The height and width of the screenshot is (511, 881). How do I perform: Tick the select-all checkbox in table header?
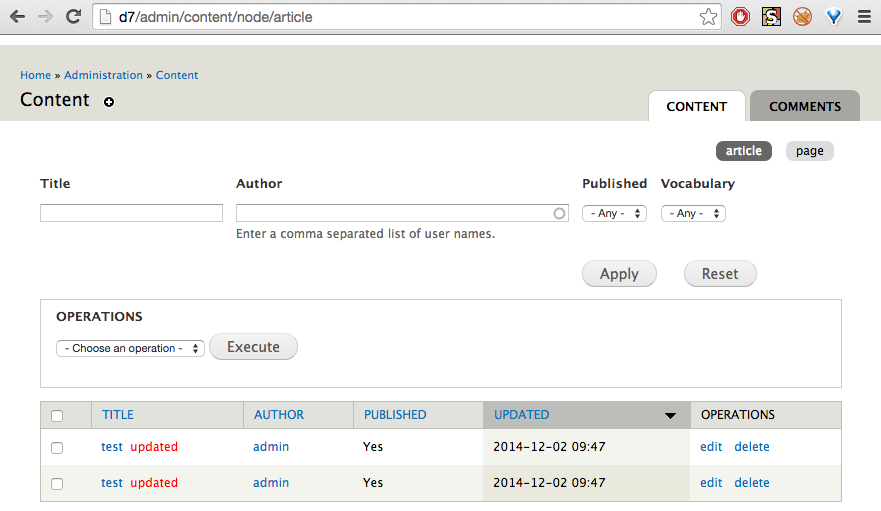57,416
